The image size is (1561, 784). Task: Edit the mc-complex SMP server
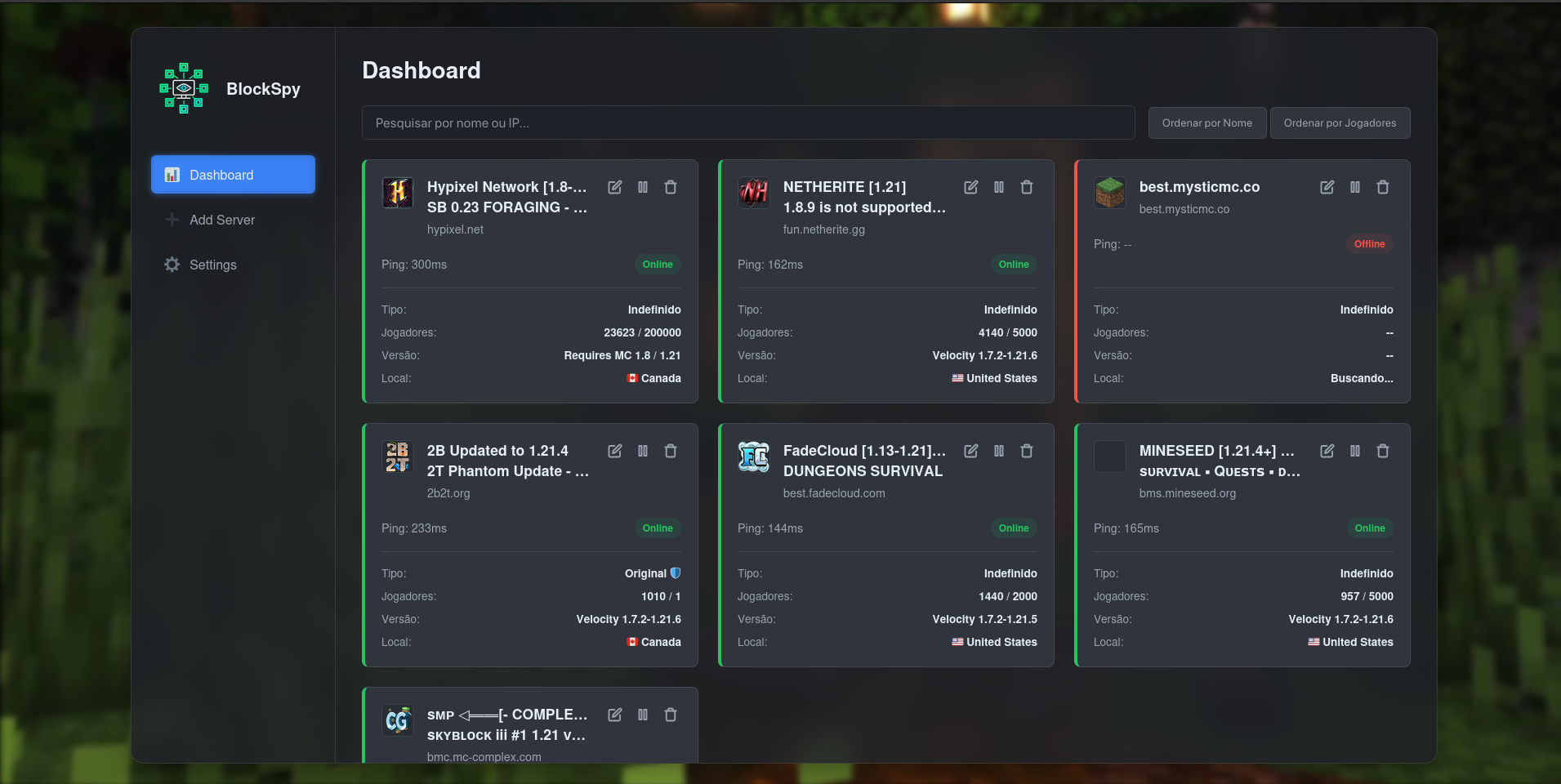[x=615, y=715]
